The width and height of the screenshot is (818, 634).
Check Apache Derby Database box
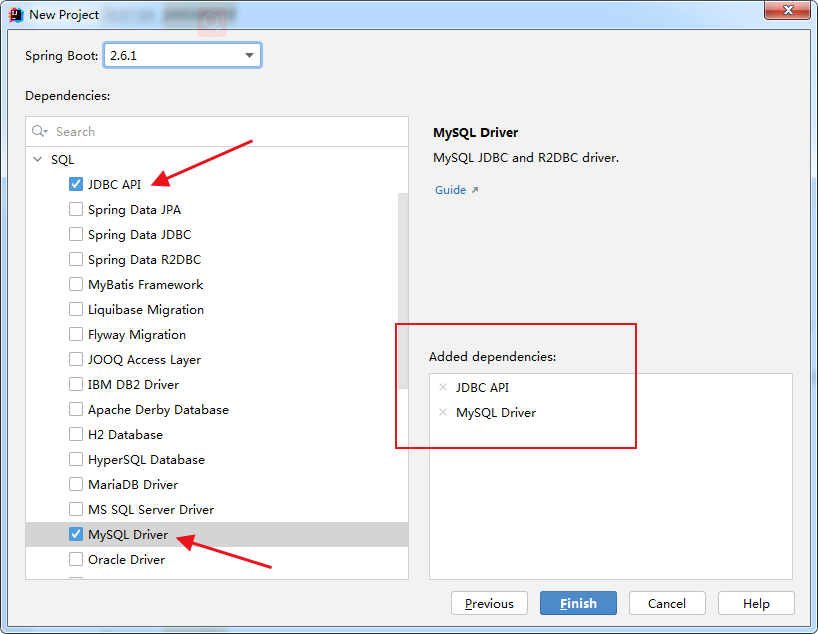tap(76, 410)
